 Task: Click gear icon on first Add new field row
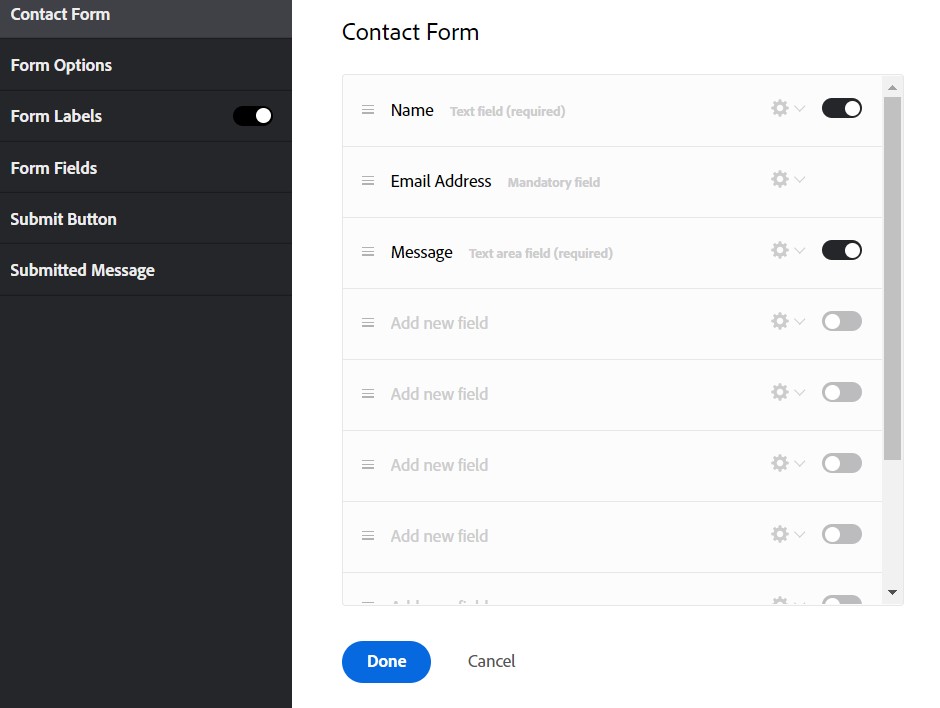click(780, 321)
